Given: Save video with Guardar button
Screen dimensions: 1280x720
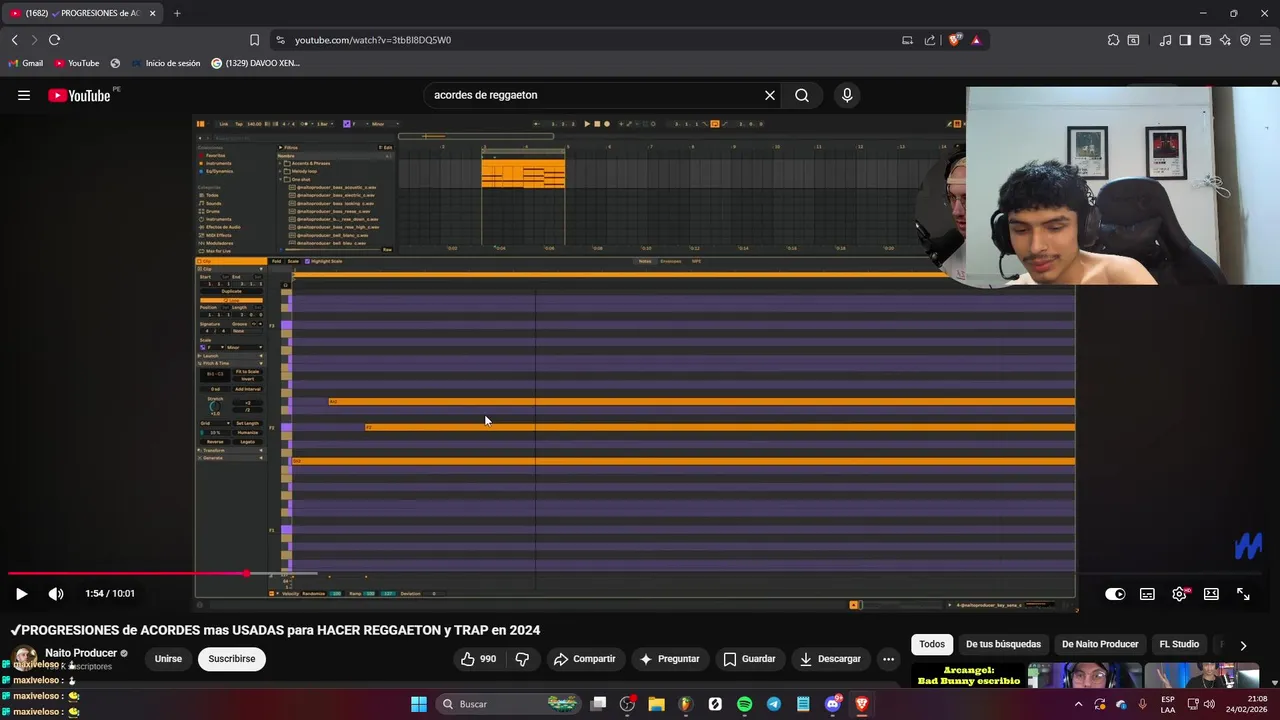Looking at the screenshot, I should [x=749, y=659].
